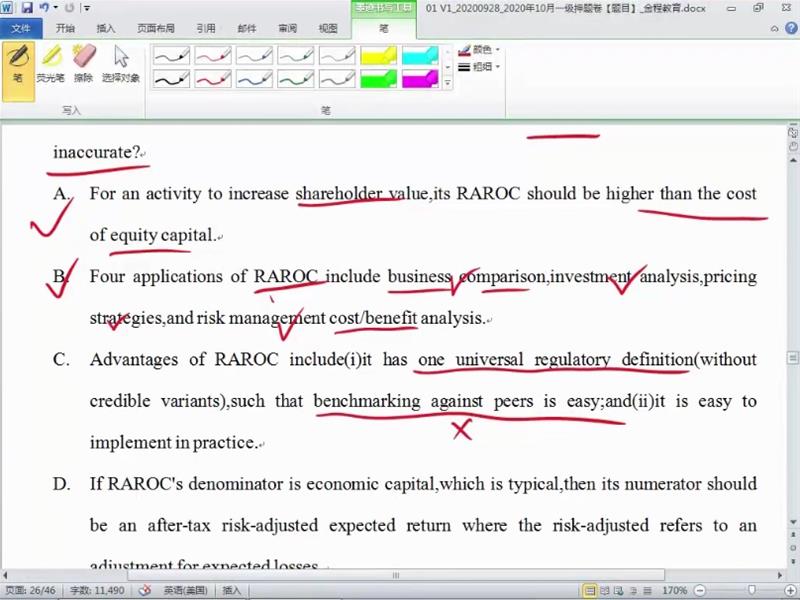The image size is (800, 600).
Task: Switch to Print Layout view button
Action: [590, 591]
